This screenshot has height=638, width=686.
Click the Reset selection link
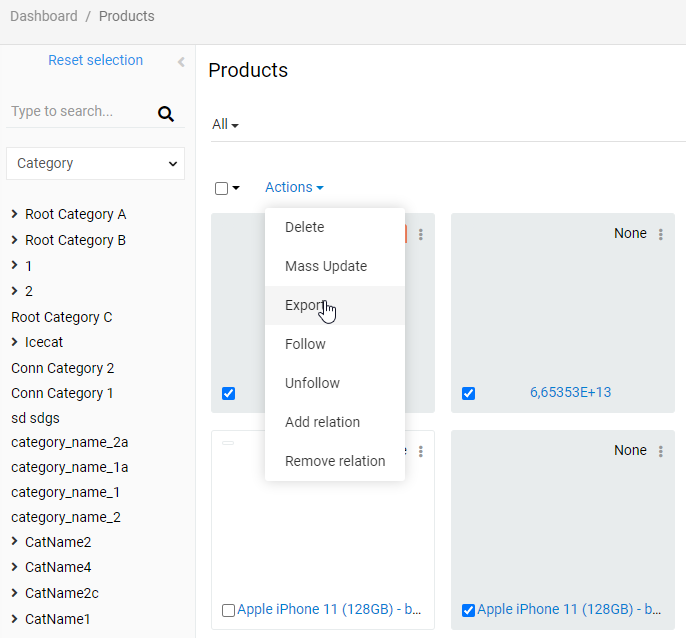click(95, 60)
